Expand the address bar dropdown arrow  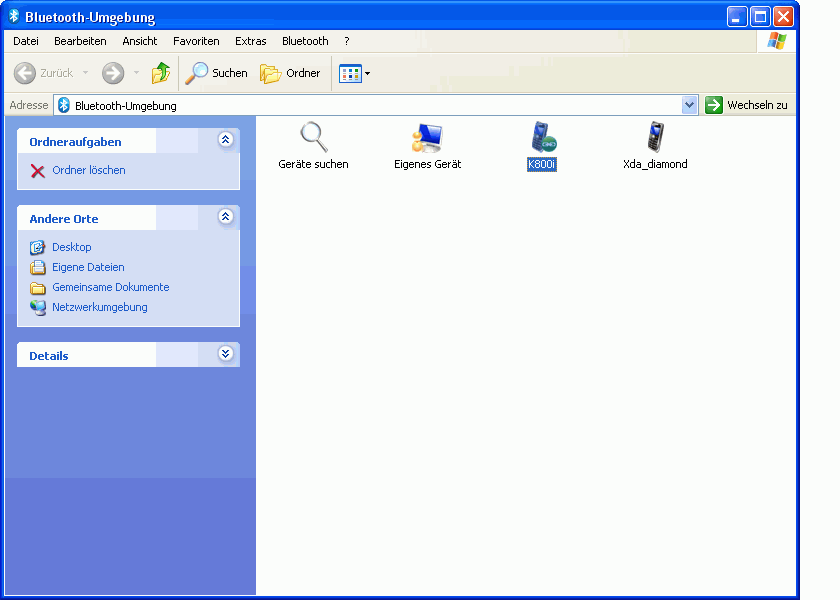point(689,106)
